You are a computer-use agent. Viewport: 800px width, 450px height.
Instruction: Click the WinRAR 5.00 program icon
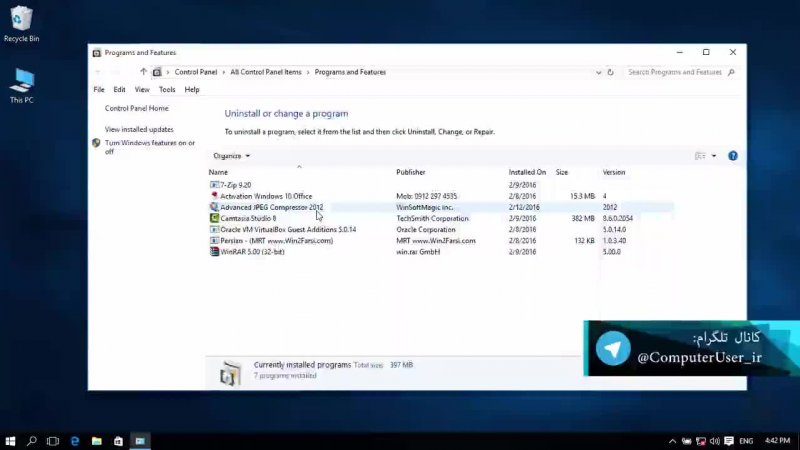click(214, 251)
